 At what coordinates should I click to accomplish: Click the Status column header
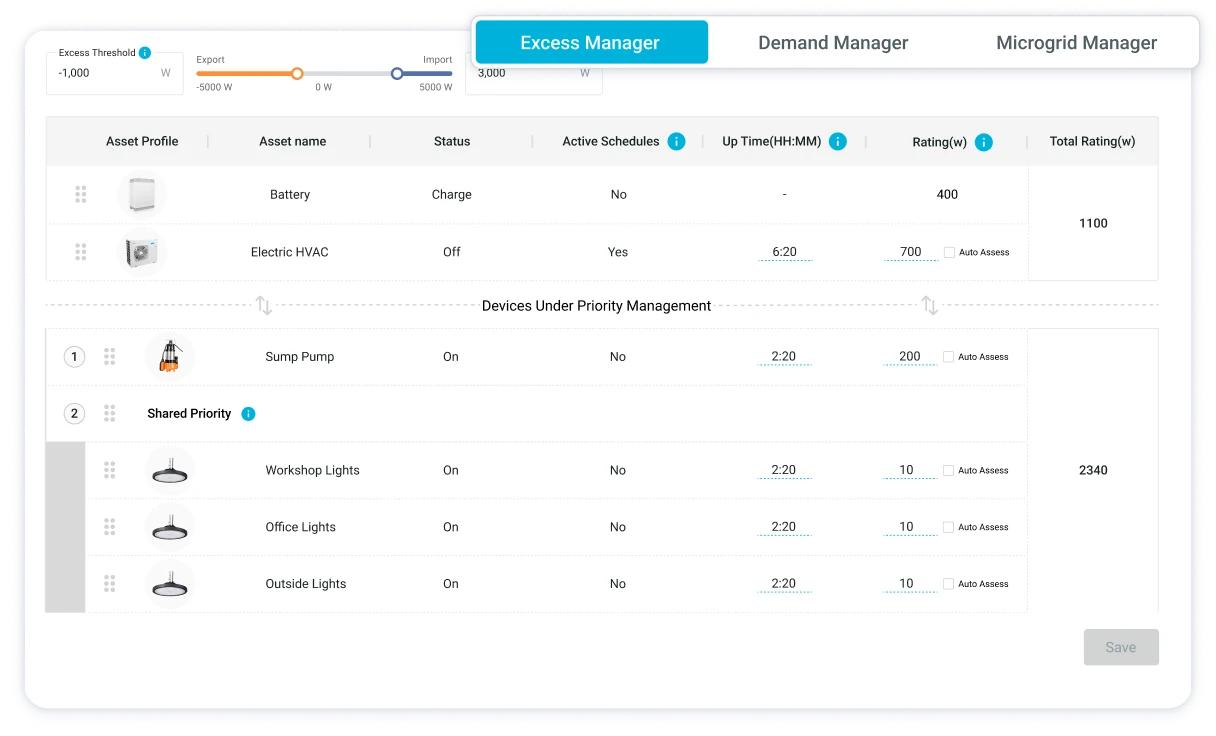pyautogui.click(x=452, y=142)
